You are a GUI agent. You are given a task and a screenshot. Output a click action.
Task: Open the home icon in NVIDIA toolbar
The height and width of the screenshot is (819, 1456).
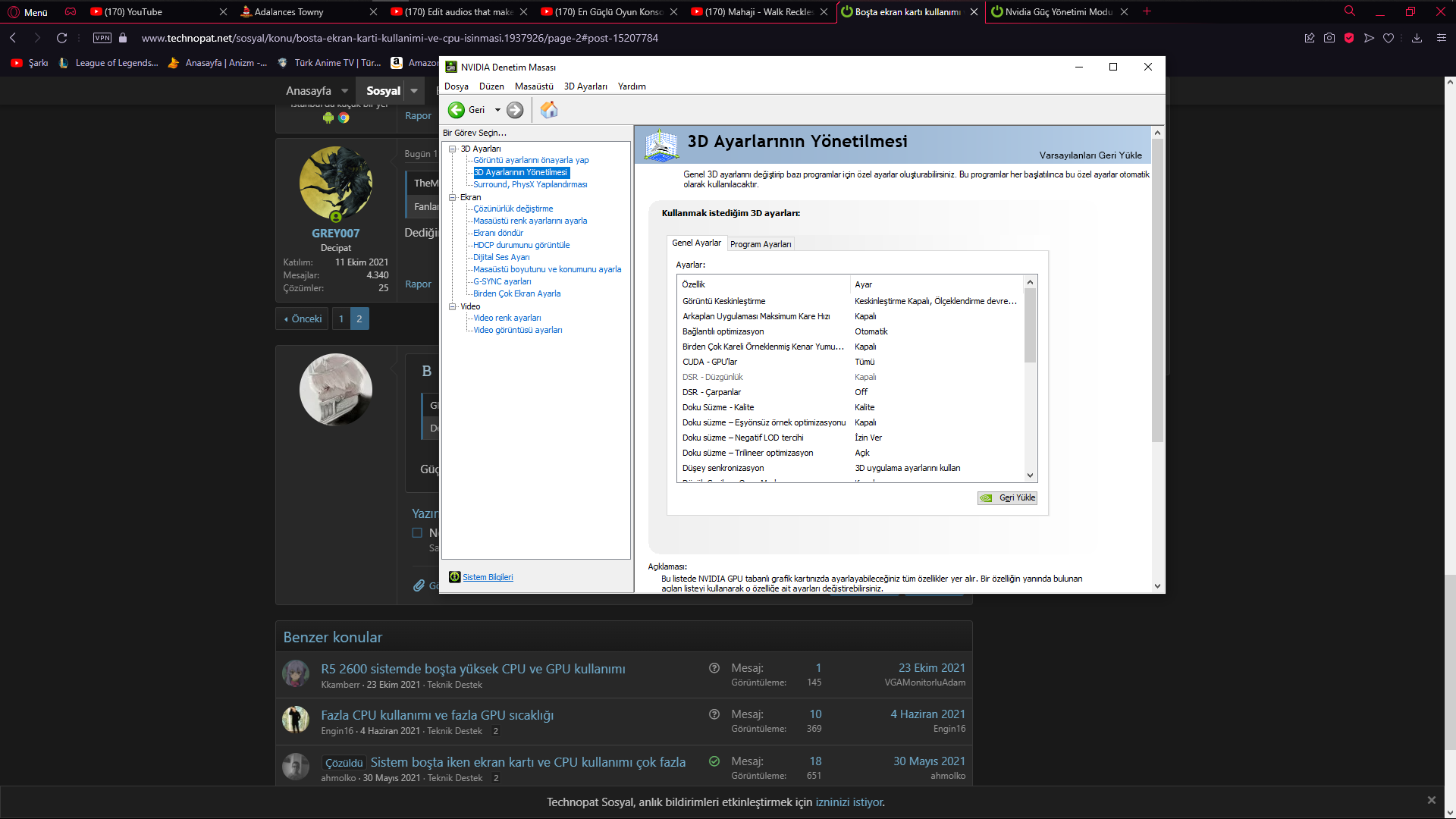549,110
